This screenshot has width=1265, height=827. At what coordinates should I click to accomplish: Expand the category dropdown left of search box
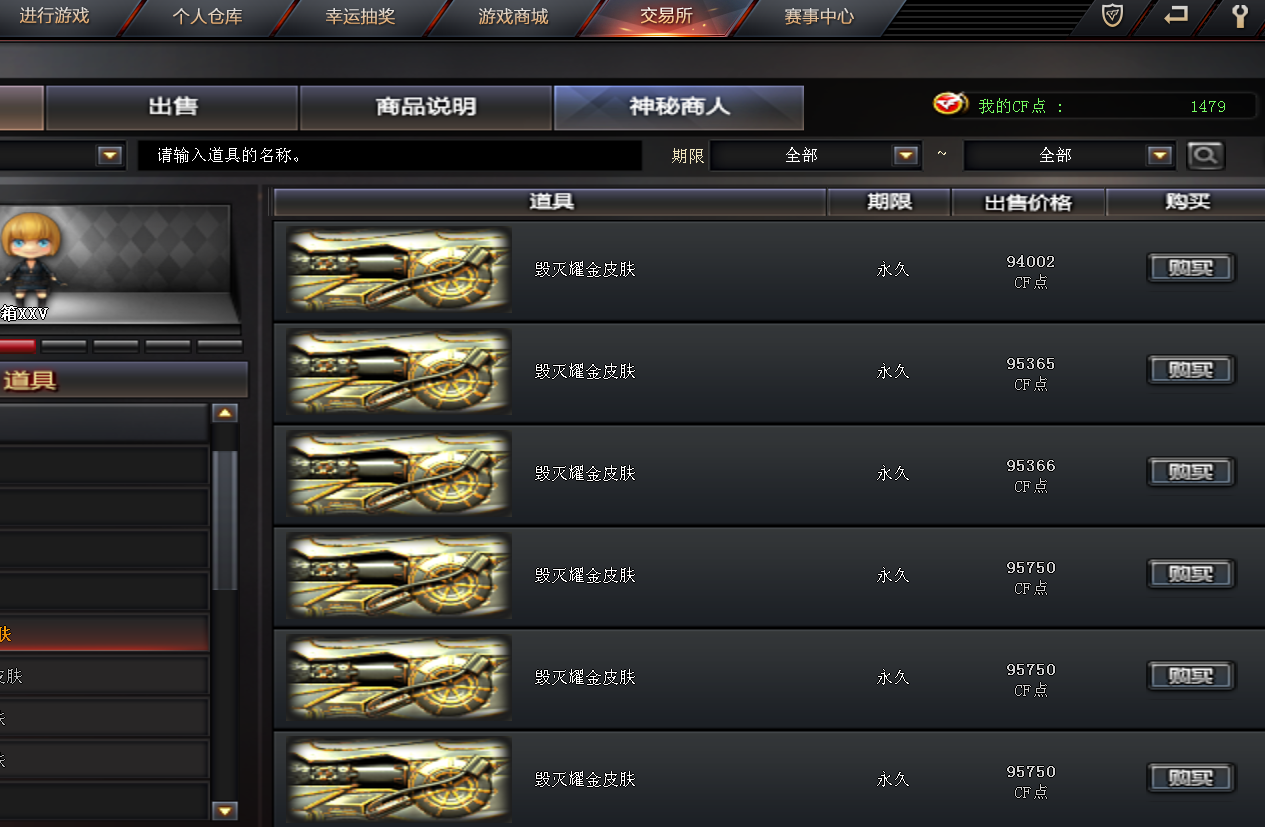tap(110, 155)
